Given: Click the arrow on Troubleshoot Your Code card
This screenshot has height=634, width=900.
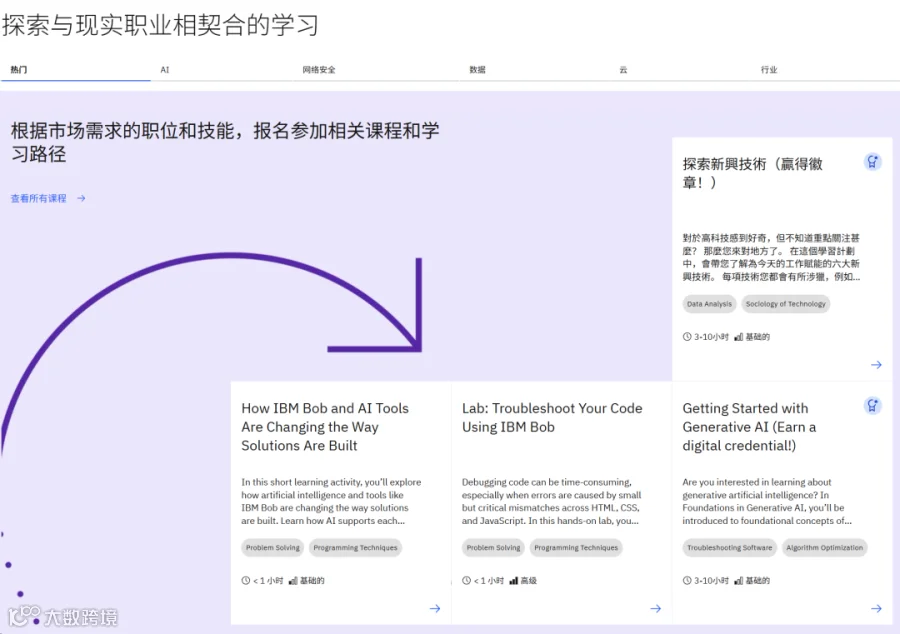Looking at the screenshot, I should [655, 609].
